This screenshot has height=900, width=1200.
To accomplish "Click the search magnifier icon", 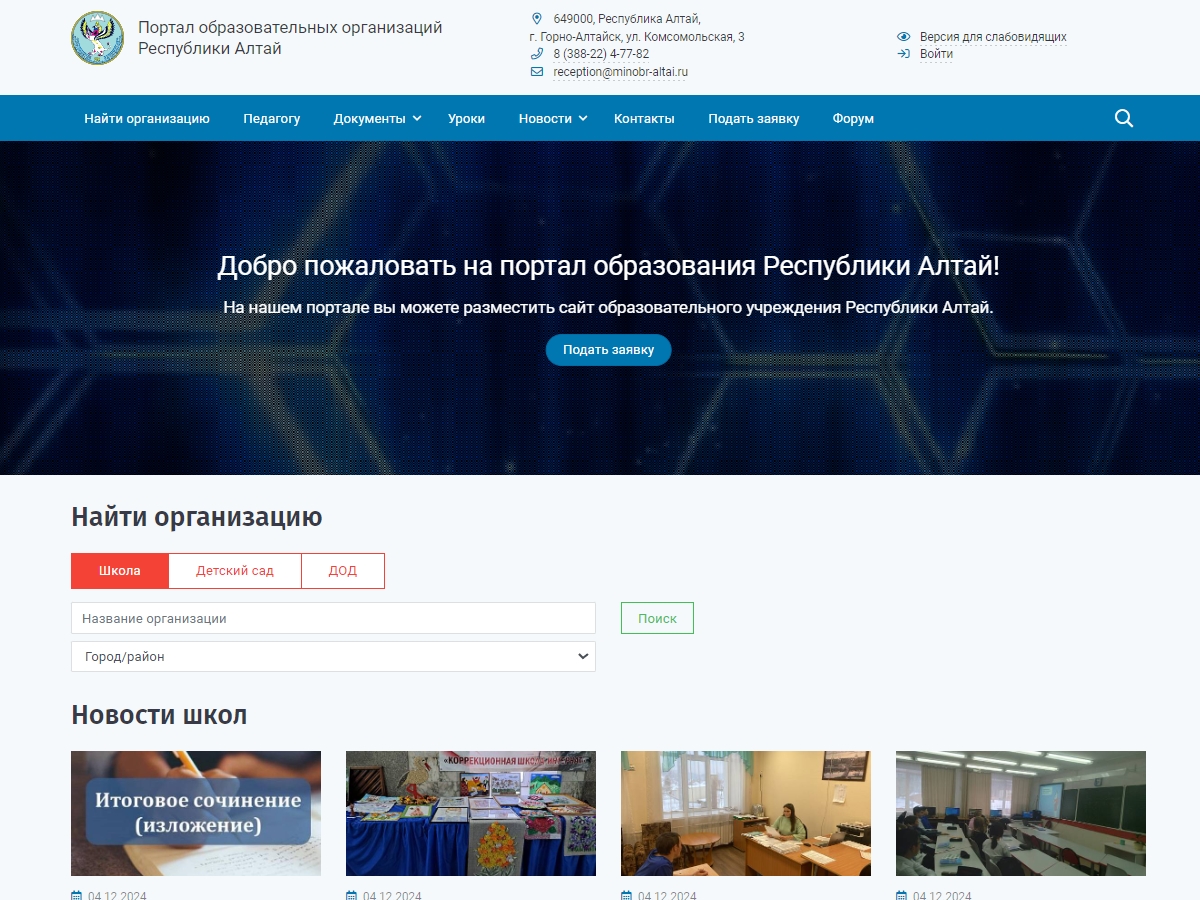I will tap(1123, 118).
